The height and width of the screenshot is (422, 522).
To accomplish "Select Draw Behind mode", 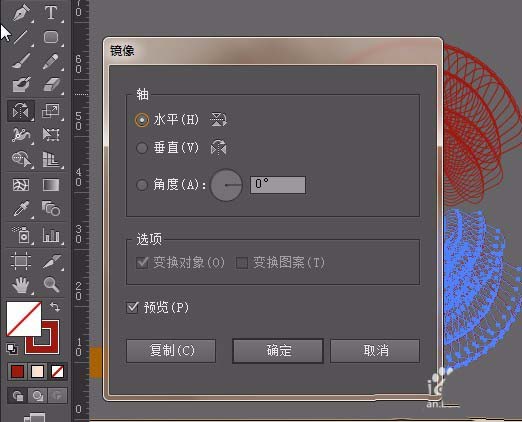I will coord(38,396).
